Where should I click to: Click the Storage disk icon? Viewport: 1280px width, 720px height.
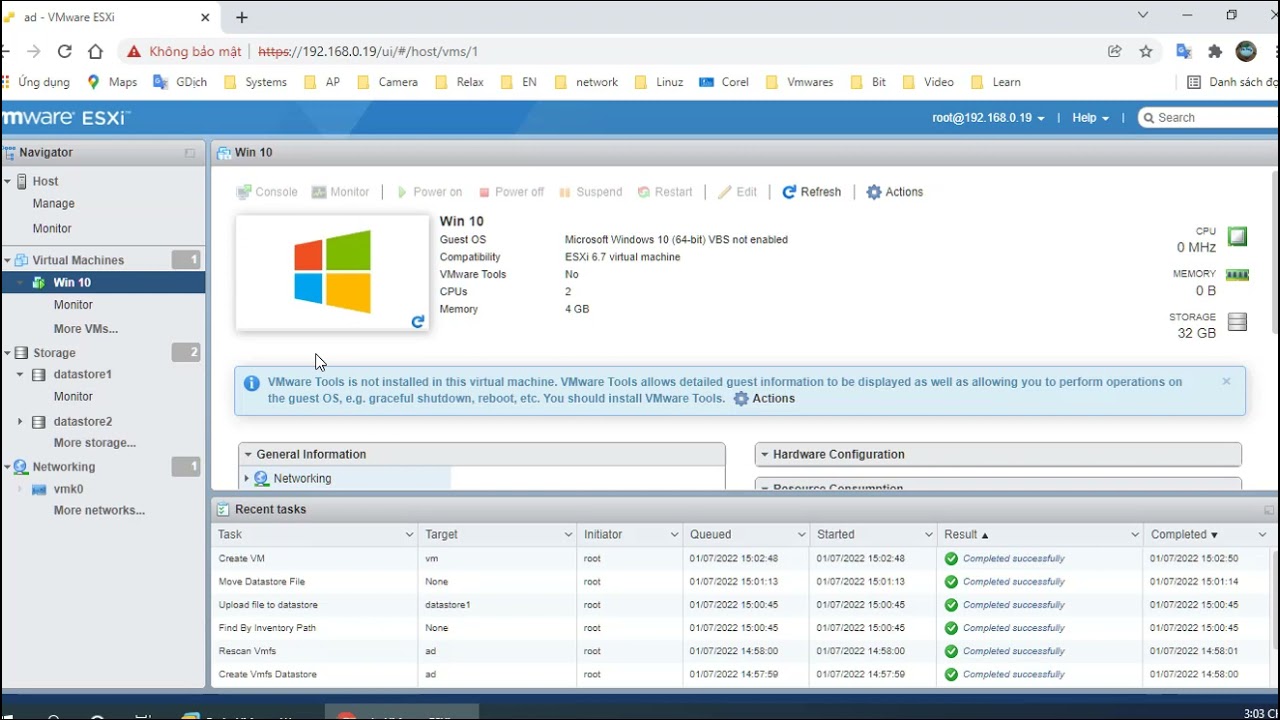[1238, 322]
